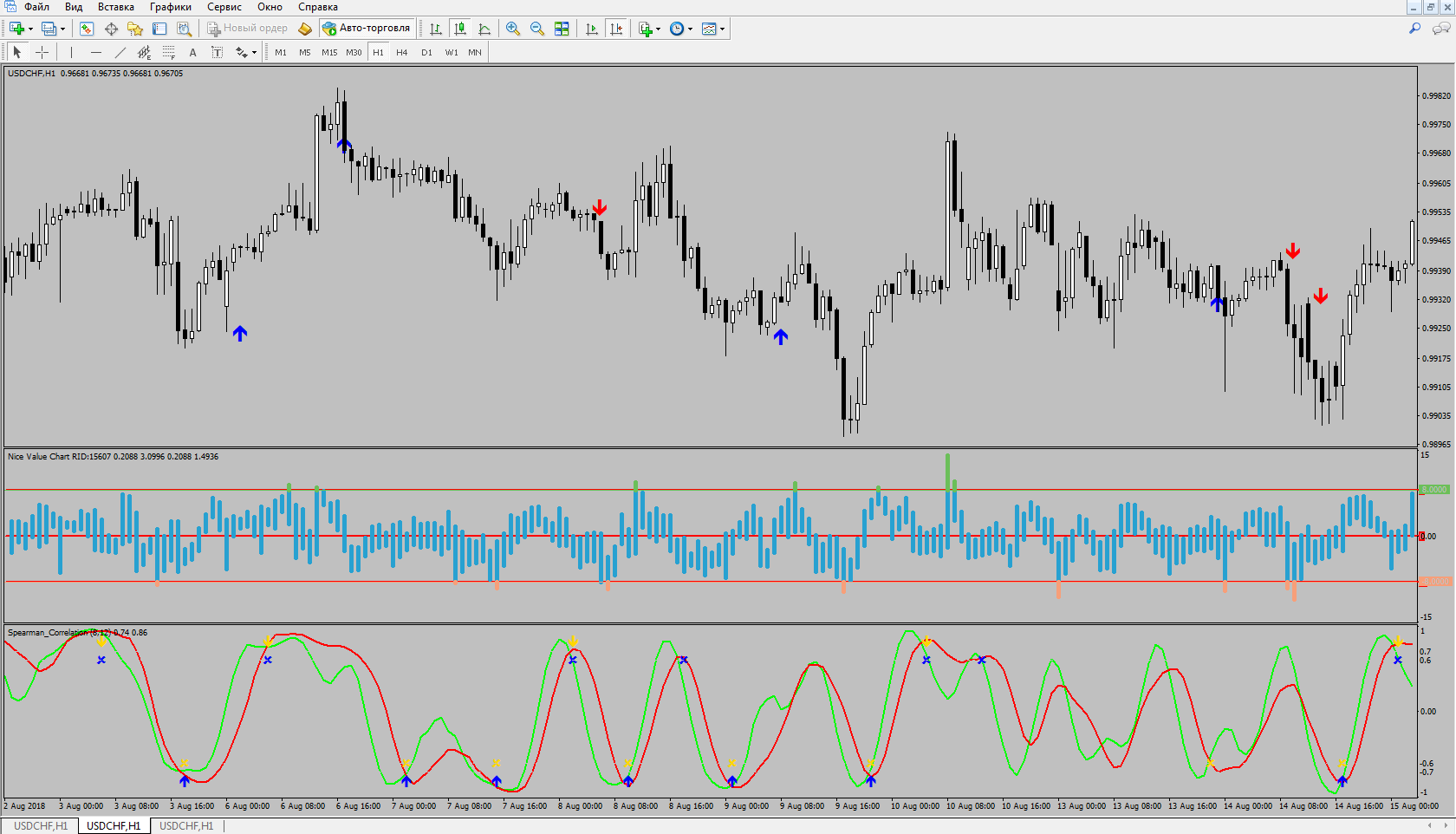This screenshot has height=834, width=1456.
Task: Open MetaEditor with the yellow book icon
Action: (x=304, y=29)
